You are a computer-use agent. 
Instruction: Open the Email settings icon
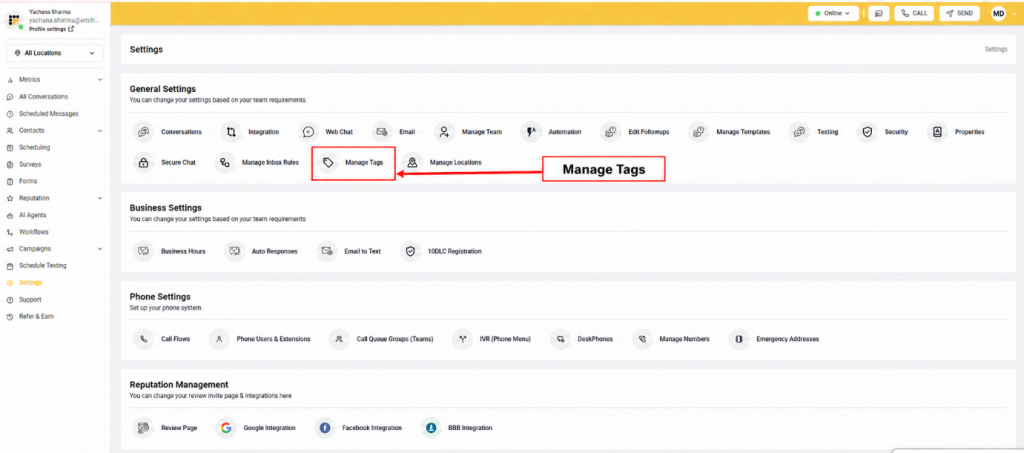pos(381,132)
